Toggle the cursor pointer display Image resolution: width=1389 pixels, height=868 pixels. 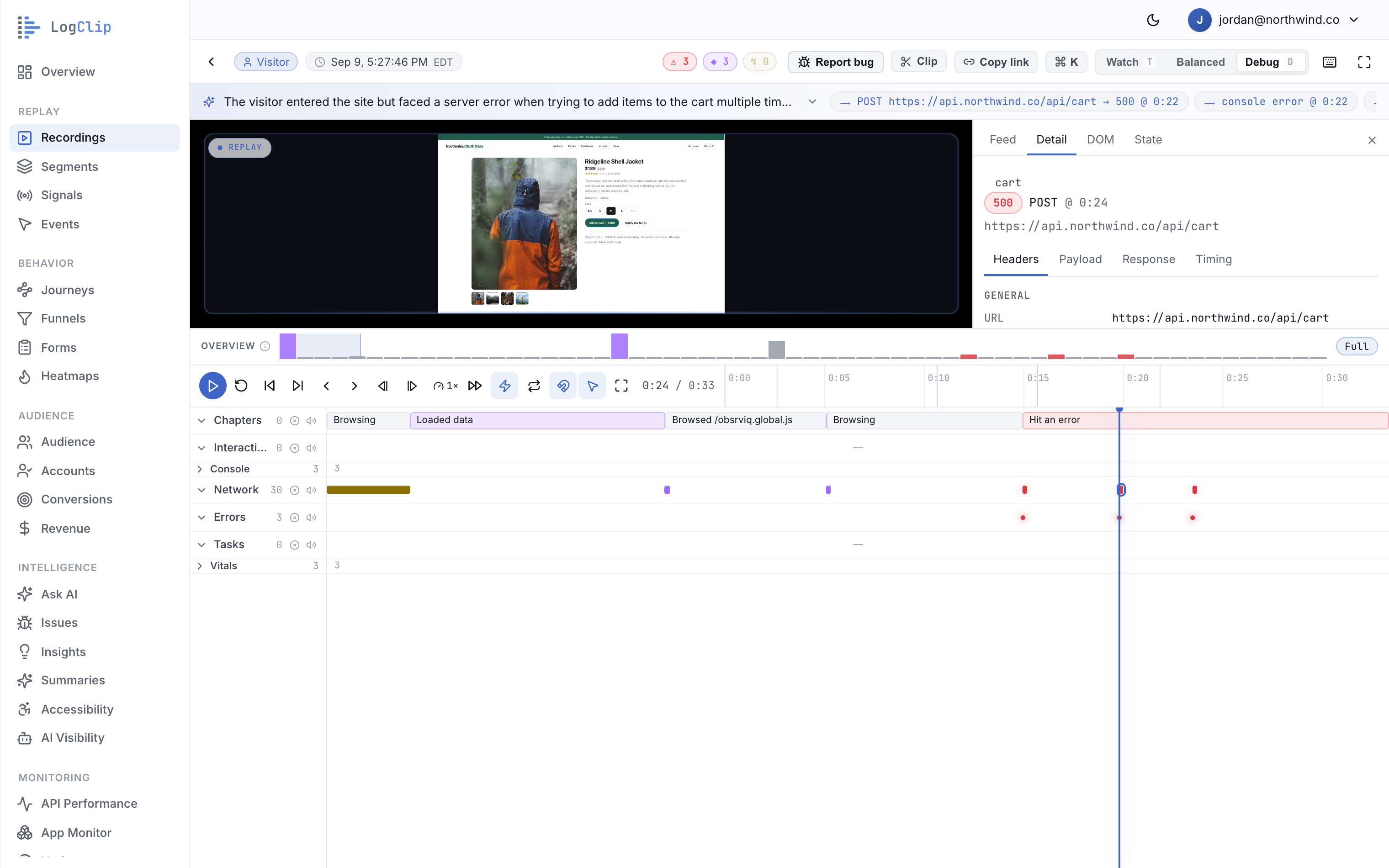pos(592,386)
